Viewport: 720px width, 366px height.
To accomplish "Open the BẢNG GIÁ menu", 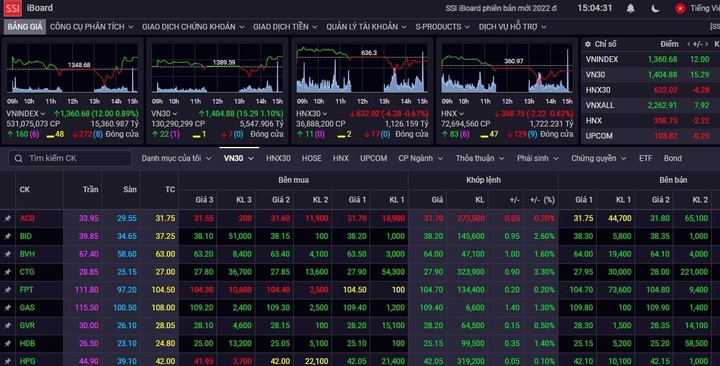I will click(x=25, y=27).
